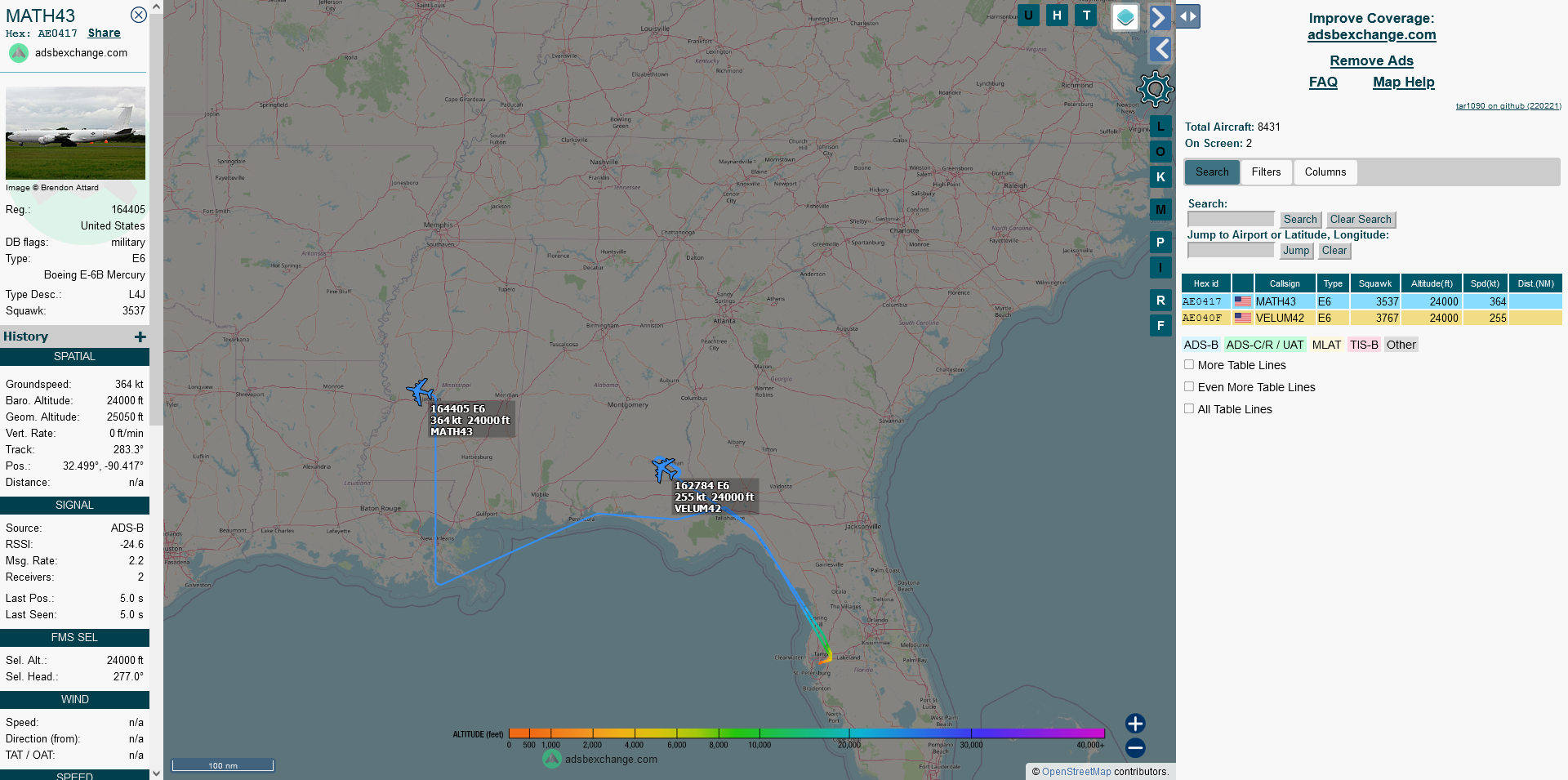Enable More Table Lines checkbox

tap(1189, 365)
